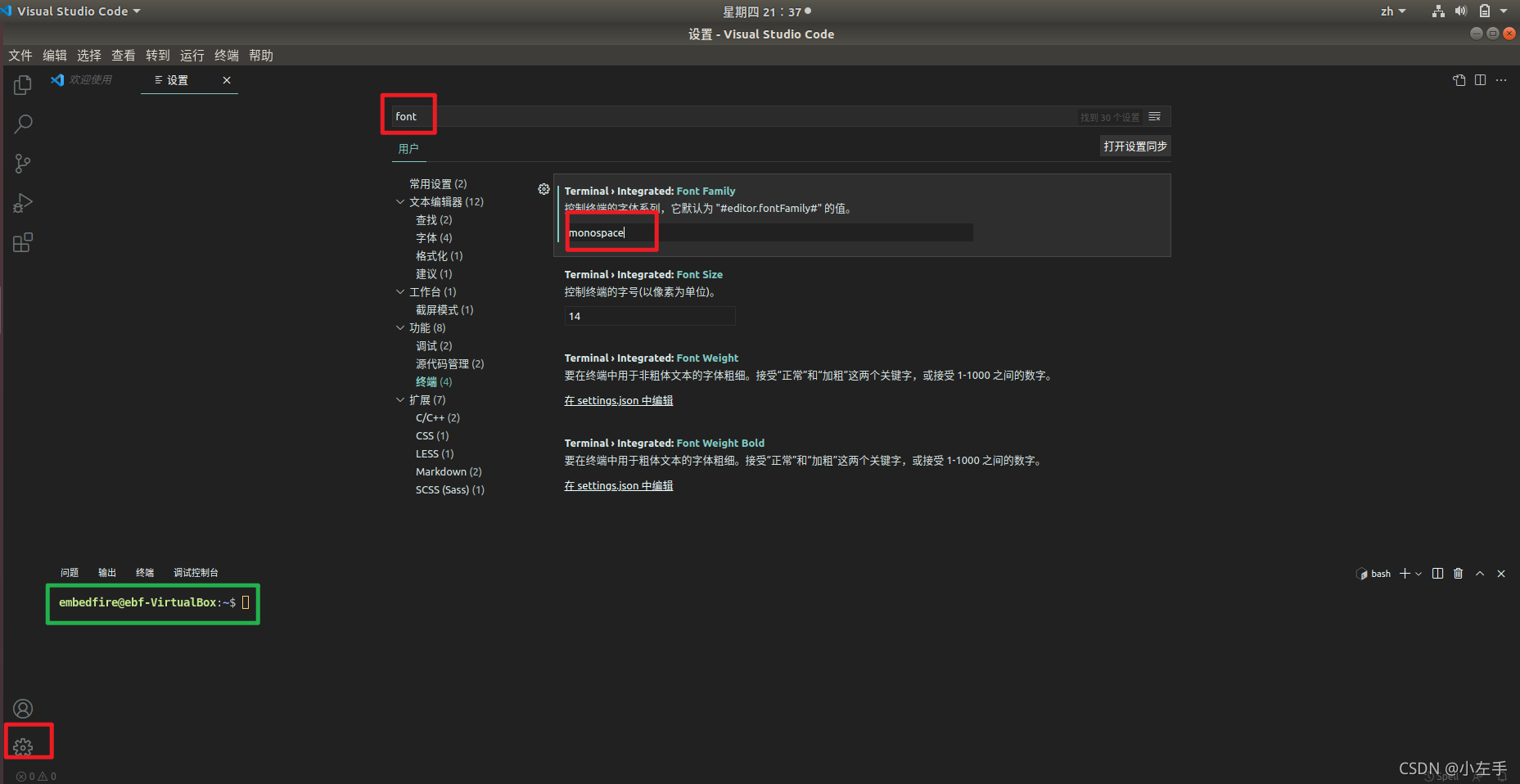Select 常用设置 (2) in settings tree
Image resolution: width=1520 pixels, height=784 pixels.
pos(438,184)
